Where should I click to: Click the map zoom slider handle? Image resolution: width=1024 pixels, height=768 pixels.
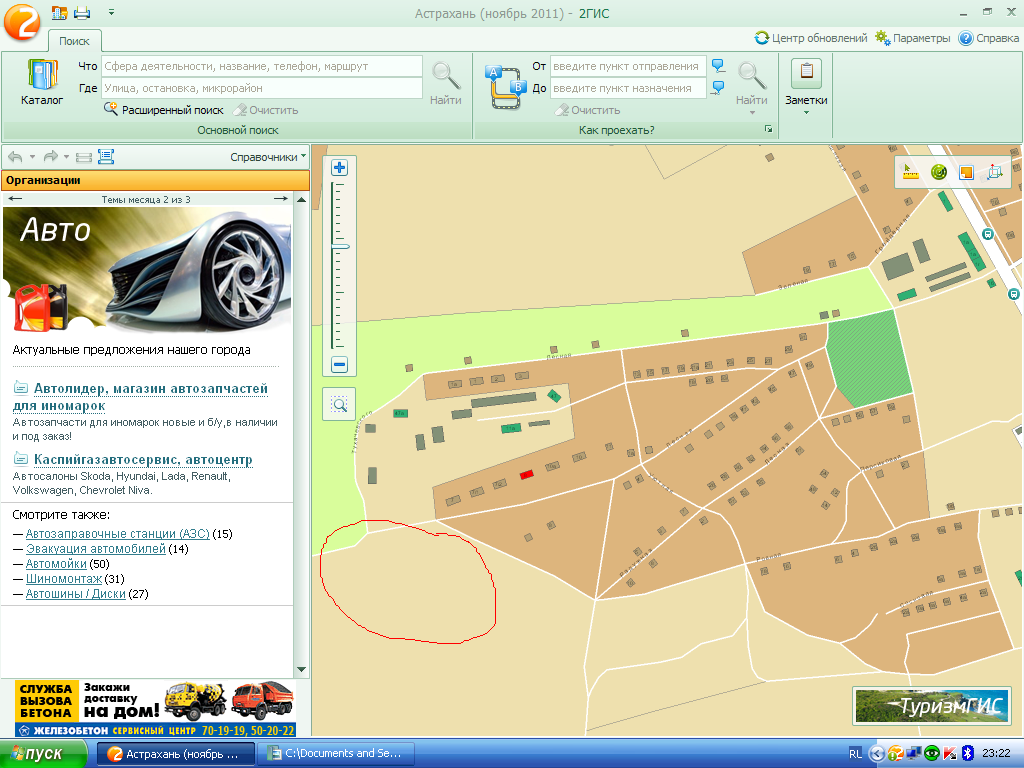(340, 247)
